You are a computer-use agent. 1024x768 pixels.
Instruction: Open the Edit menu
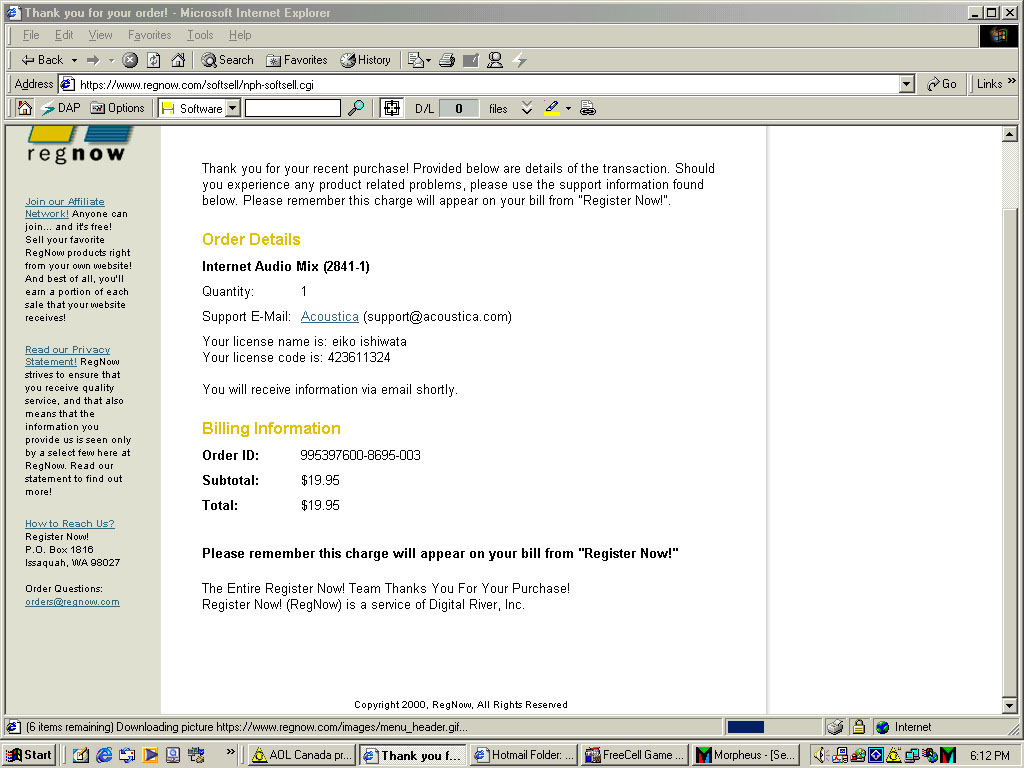[x=64, y=35]
